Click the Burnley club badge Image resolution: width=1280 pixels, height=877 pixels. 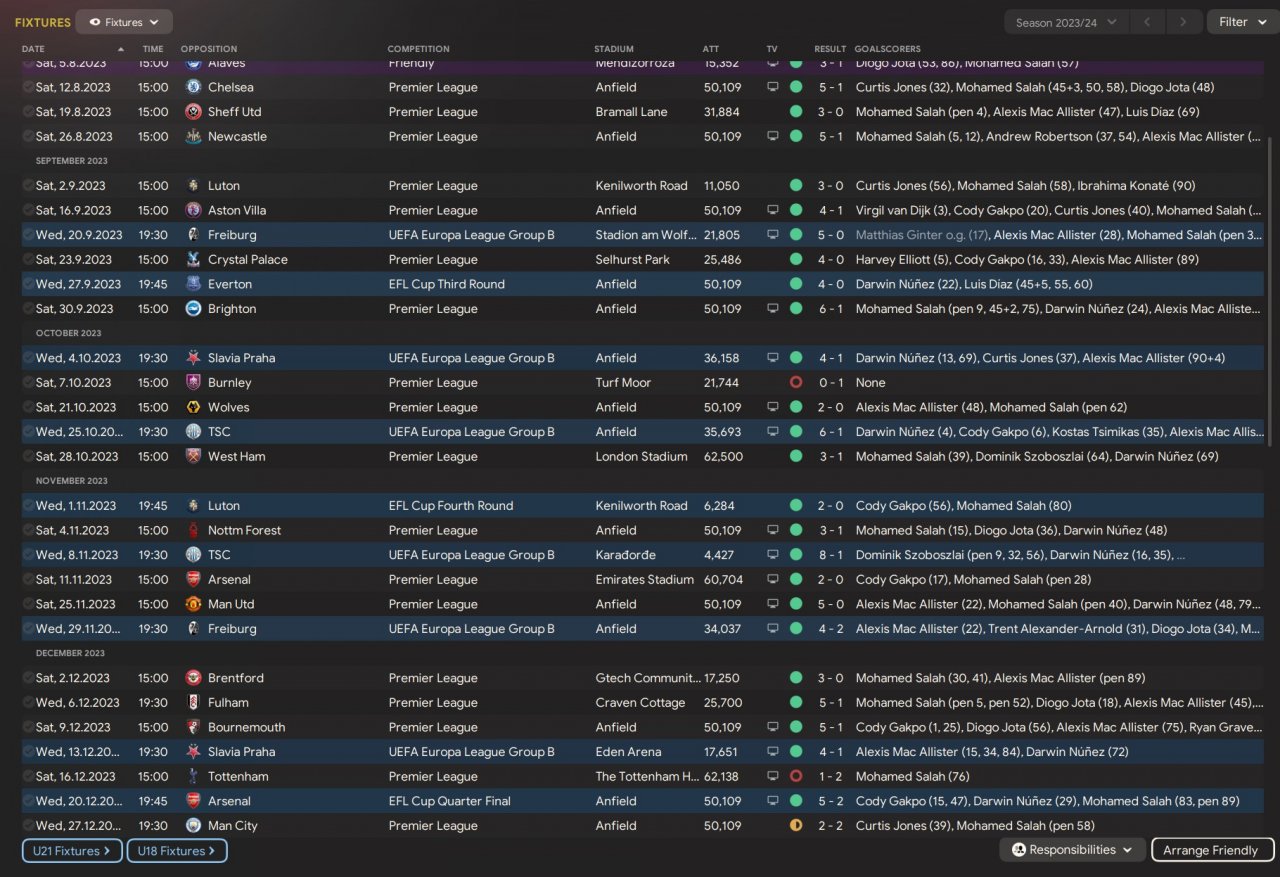(x=193, y=382)
